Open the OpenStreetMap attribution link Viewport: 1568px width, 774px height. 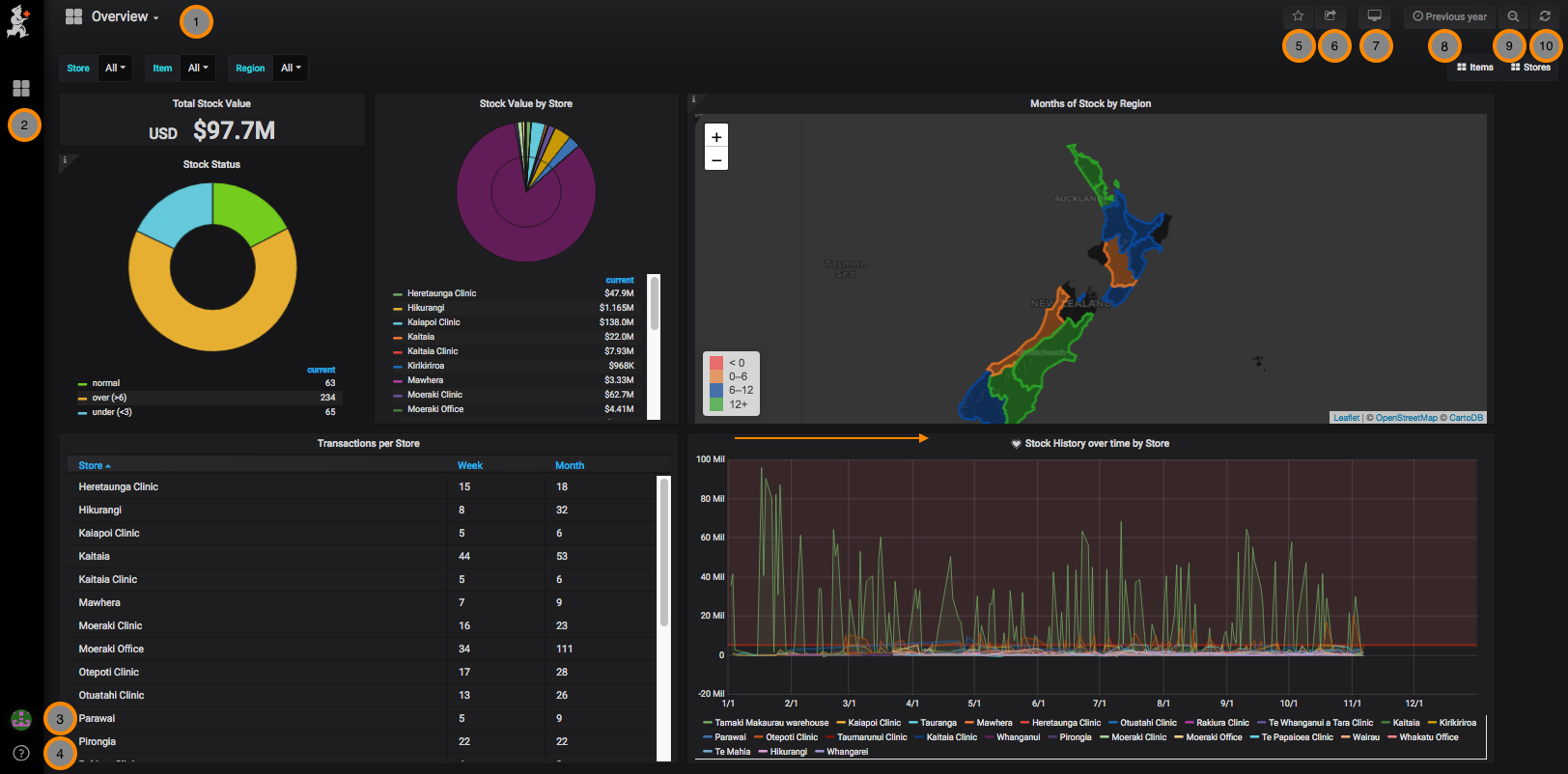[1406, 418]
